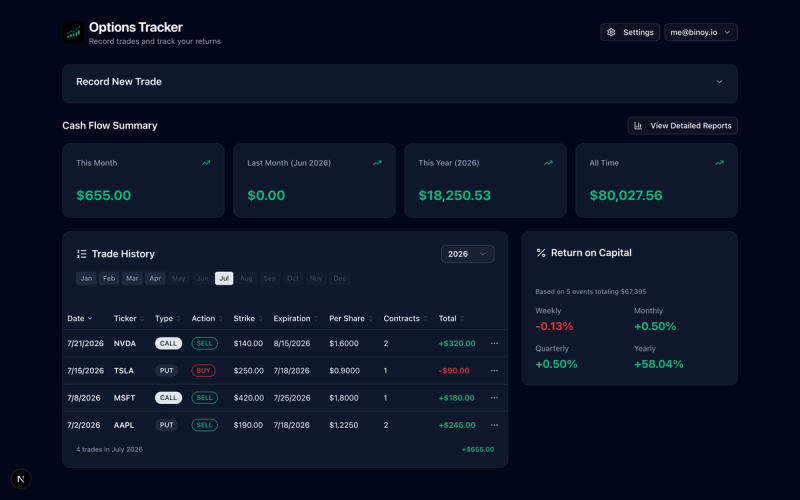Click the bar chart icon in View Detailed Reports
Image resolution: width=800 pixels, height=500 pixels.
coord(638,126)
